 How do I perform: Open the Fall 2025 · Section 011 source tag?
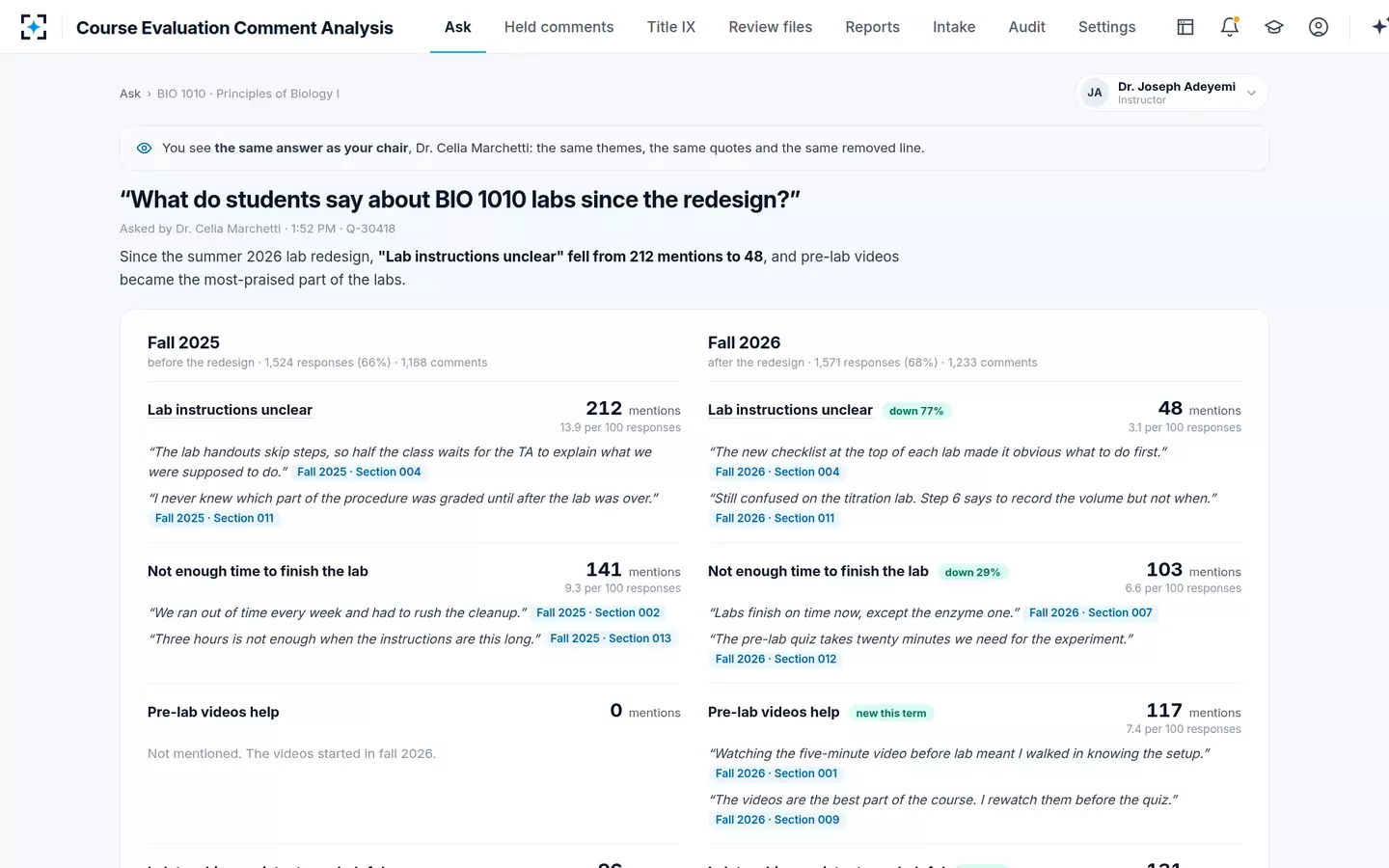(x=214, y=518)
